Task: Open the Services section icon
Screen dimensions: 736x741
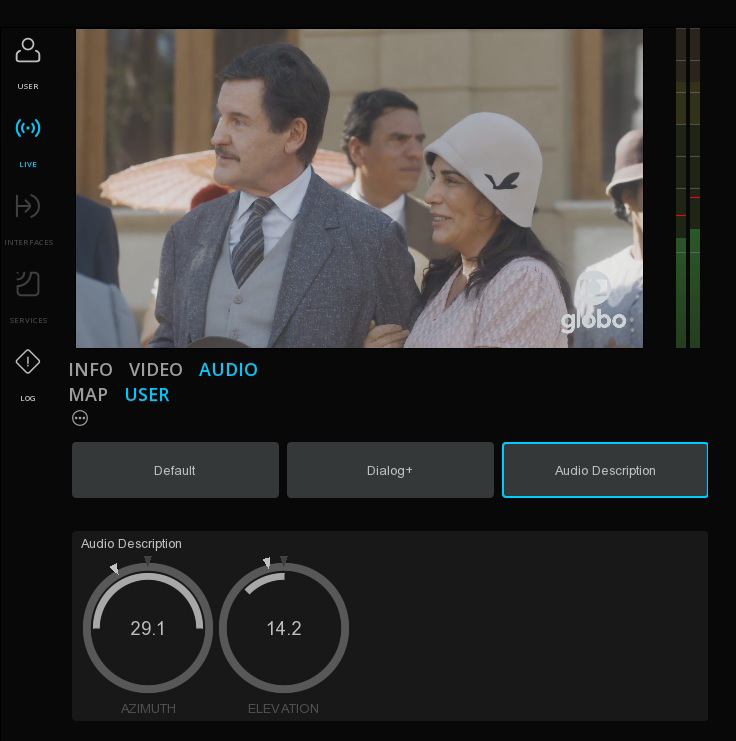Action: (x=28, y=284)
